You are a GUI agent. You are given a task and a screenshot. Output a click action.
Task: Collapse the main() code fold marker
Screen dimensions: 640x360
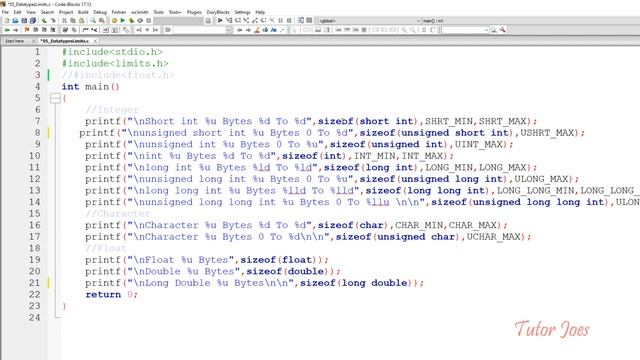point(55,98)
